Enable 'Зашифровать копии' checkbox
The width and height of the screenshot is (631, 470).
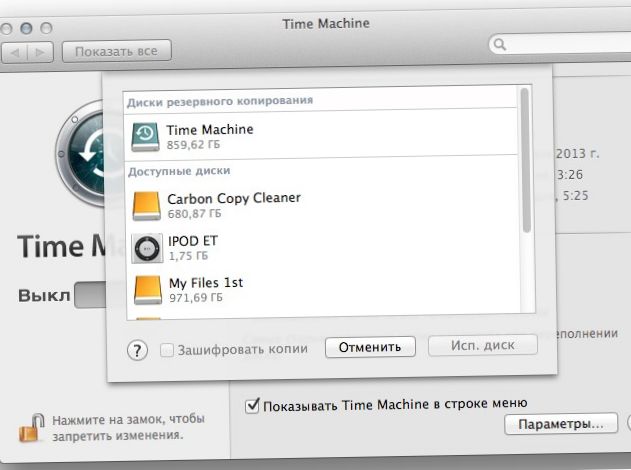[167, 350]
